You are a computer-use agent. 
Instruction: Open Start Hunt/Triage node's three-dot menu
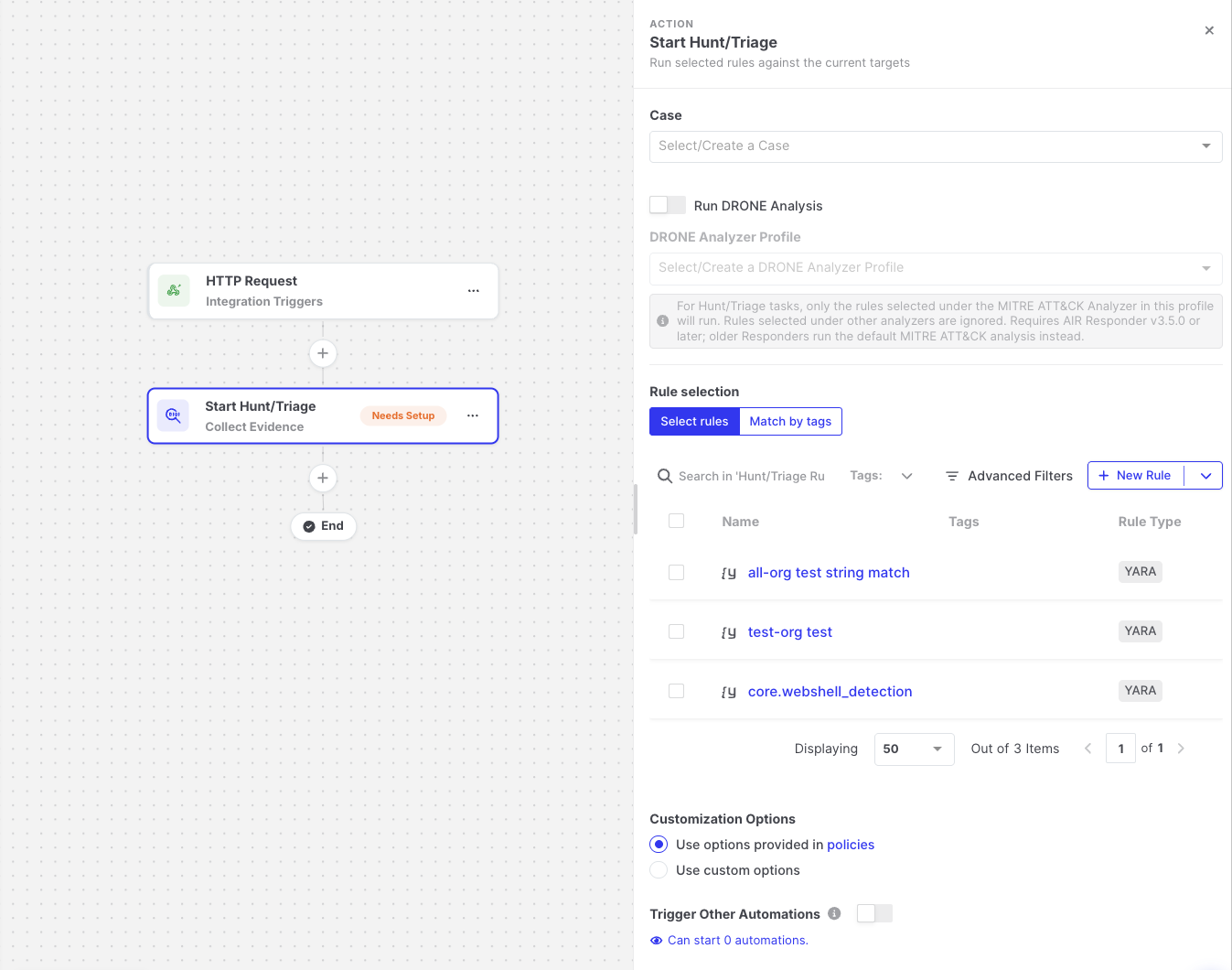(x=473, y=415)
